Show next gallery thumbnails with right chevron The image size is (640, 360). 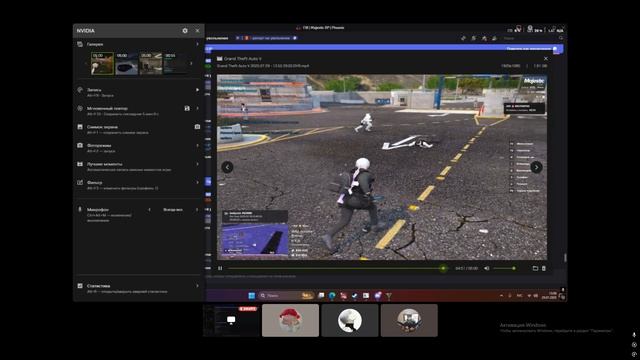(191, 63)
